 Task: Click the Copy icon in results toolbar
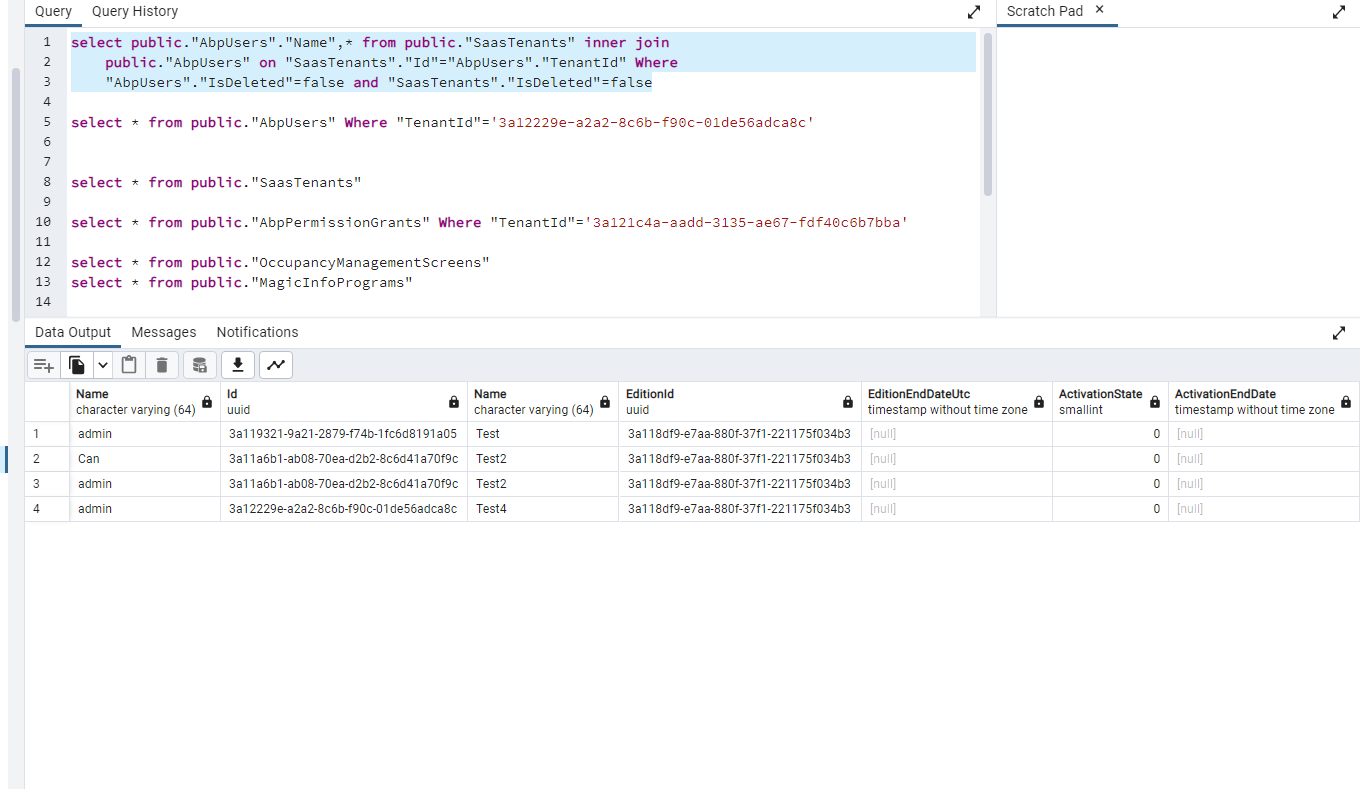click(77, 365)
